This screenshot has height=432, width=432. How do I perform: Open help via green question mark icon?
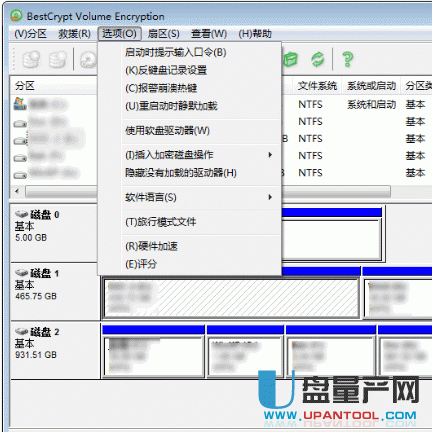pos(348,60)
